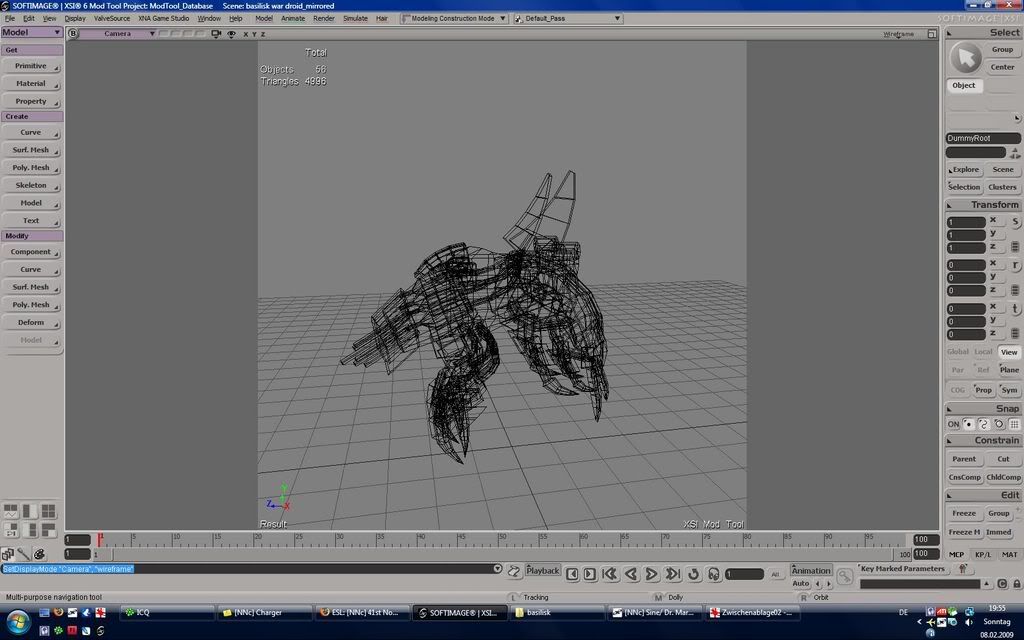Jump to last frame

673,574
